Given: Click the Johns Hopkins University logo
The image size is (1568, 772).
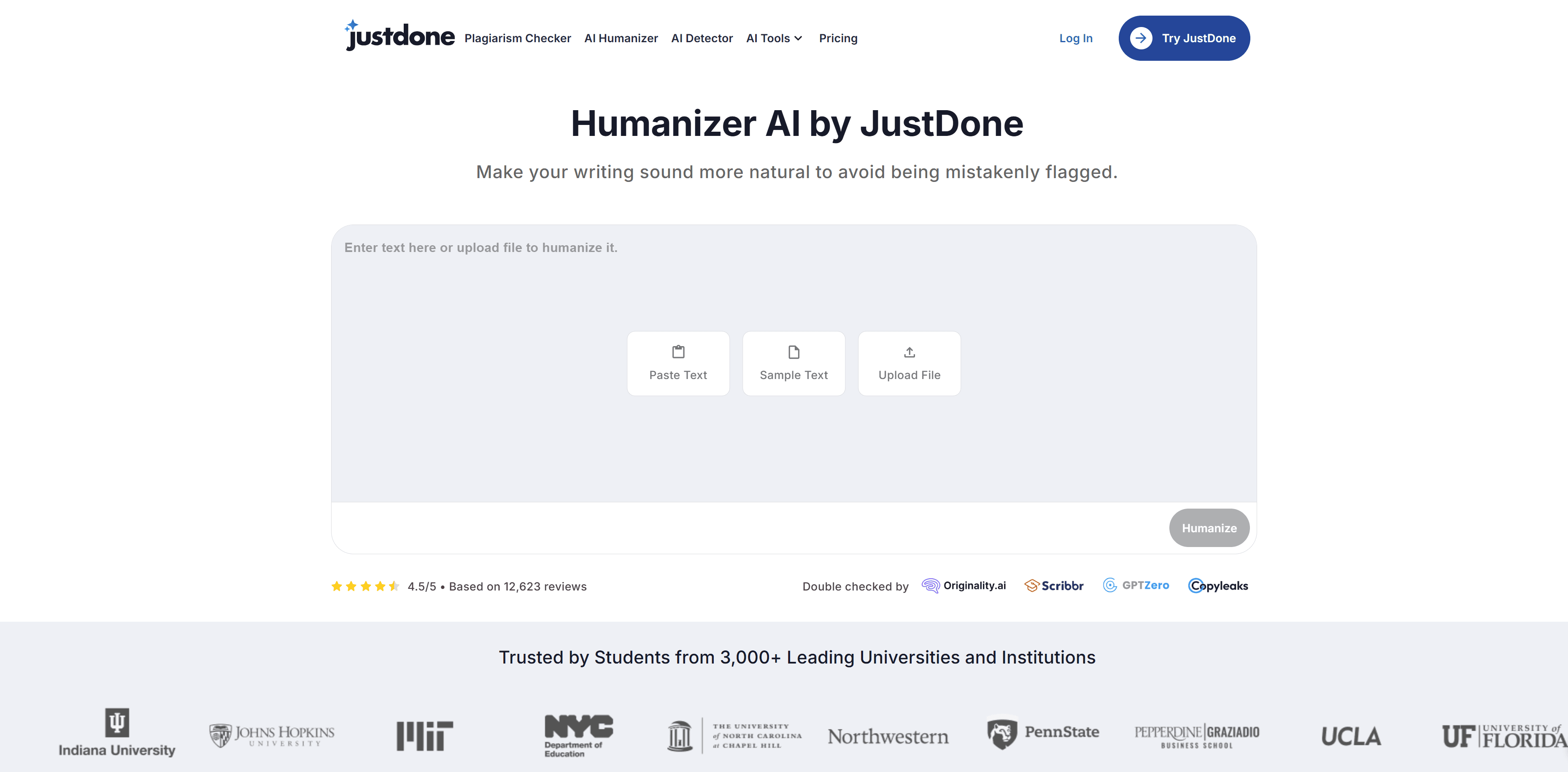Looking at the screenshot, I should pos(272,735).
